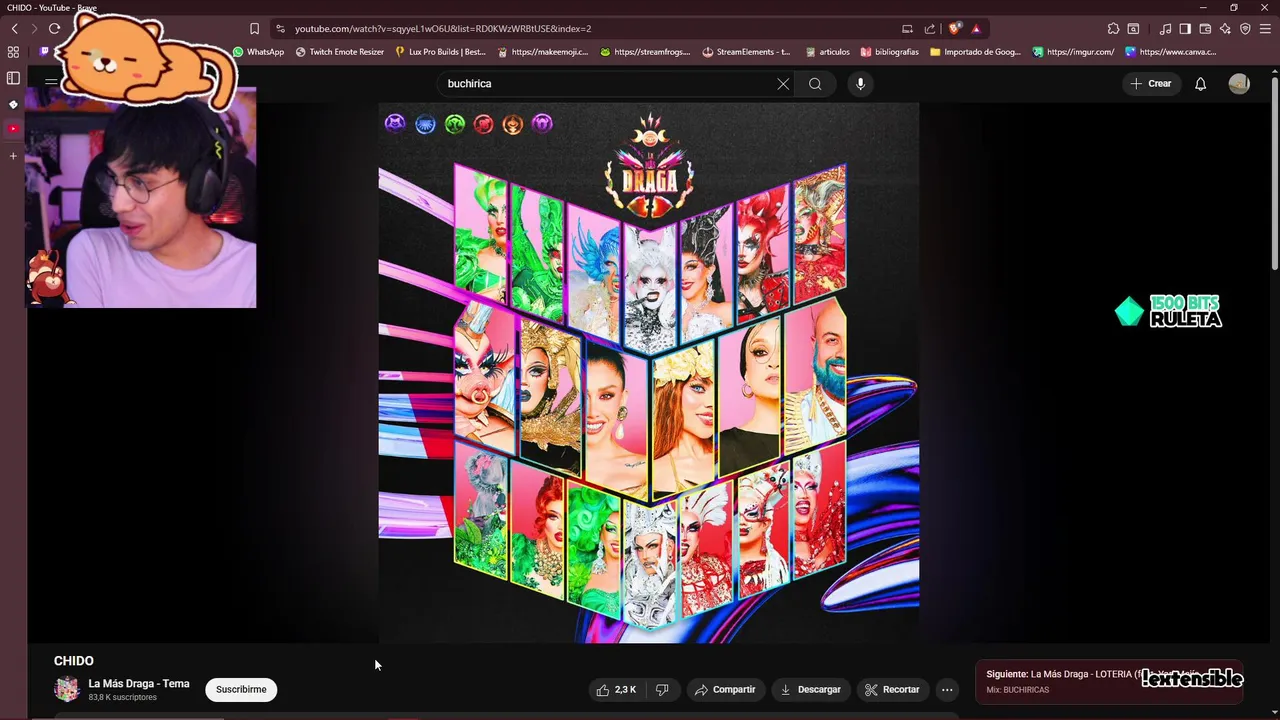Image resolution: width=1280 pixels, height=720 pixels.
Task: Expand the Importado de Google bookmark folder
Action: click(x=975, y=52)
